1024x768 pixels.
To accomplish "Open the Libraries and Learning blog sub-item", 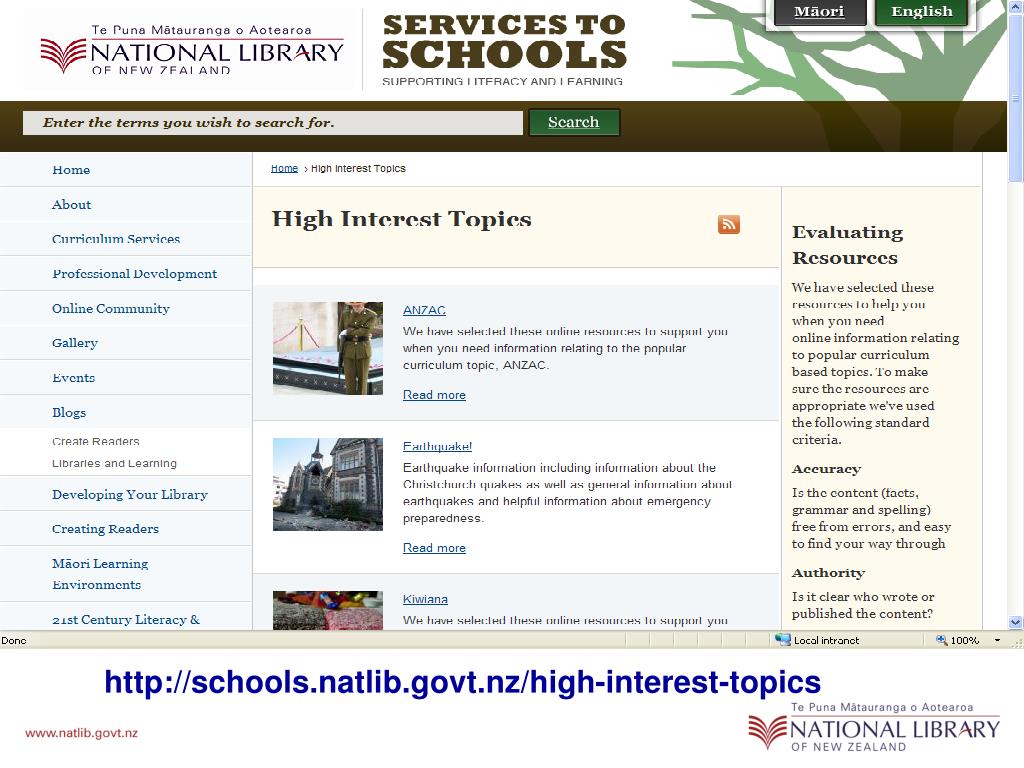I will click(114, 463).
